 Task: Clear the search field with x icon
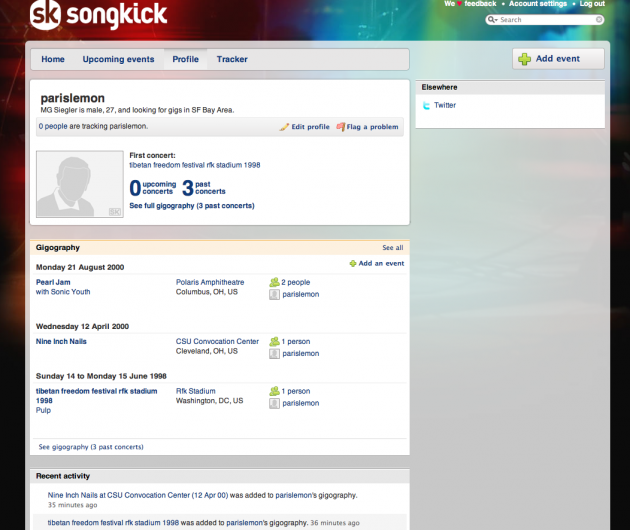tap(599, 20)
